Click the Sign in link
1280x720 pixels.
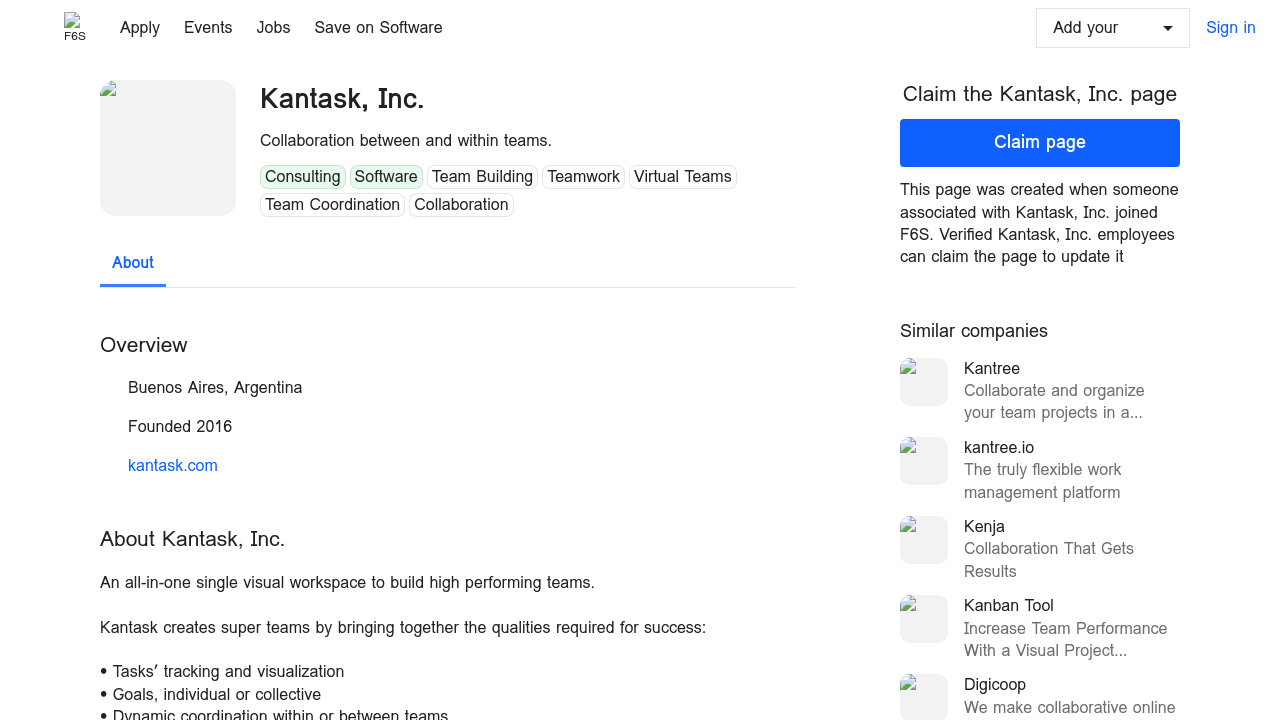click(1231, 28)
